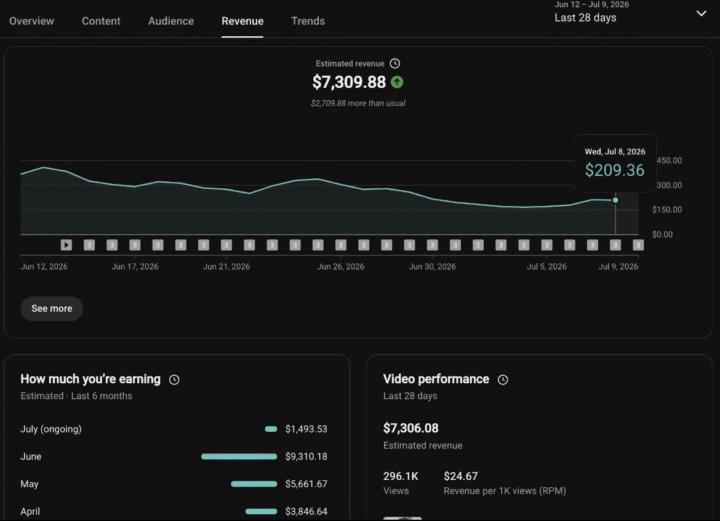Select the Revenue tab
Viewport: 720px width, 521px height.
242,21
